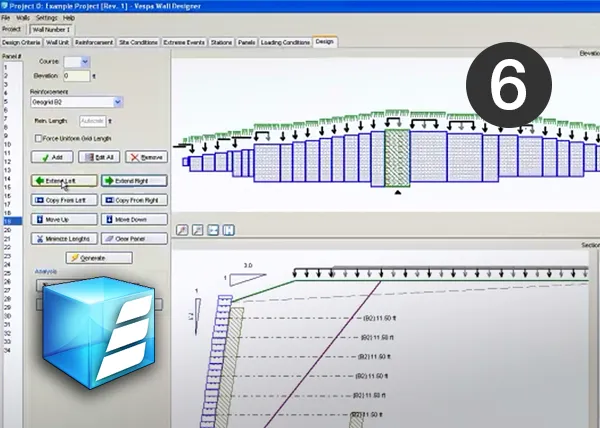Image resolution: width=600 pixels, height=428 pixels.
Task: Open the Walls menu
Action: pyautogui.click(x=23, y=18)
